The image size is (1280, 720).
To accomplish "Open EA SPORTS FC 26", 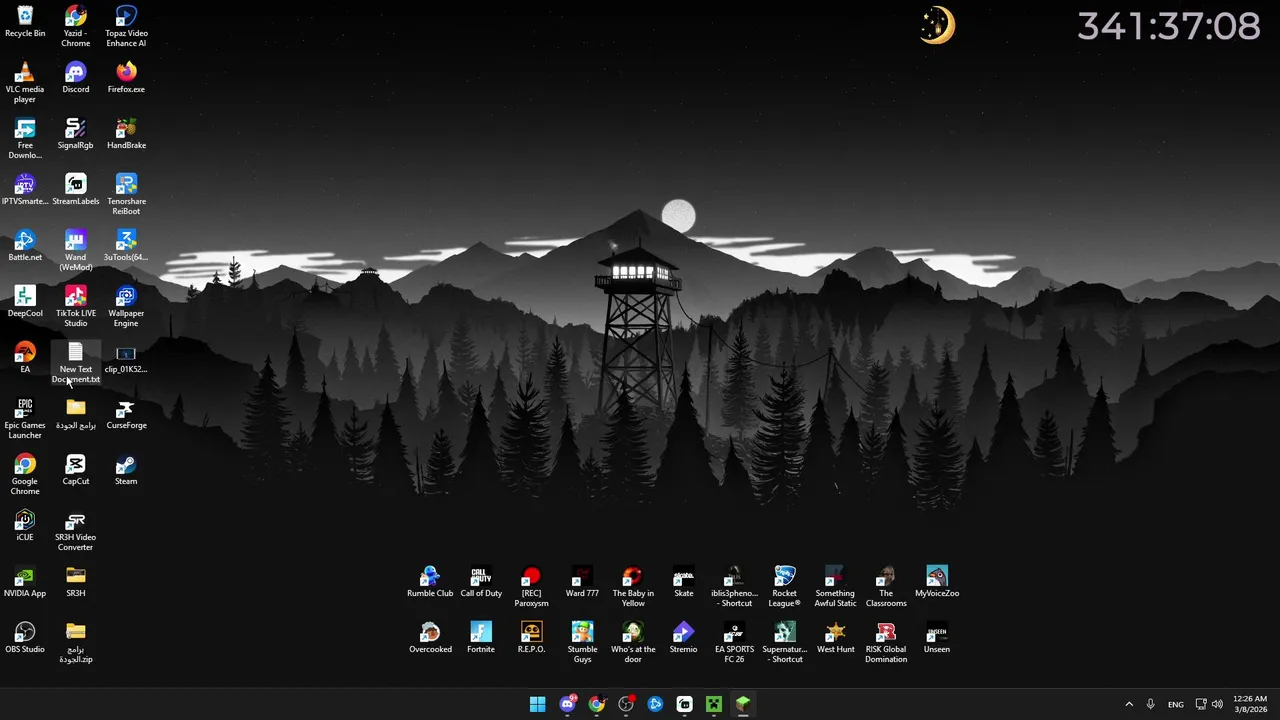I will pos(734,643).
